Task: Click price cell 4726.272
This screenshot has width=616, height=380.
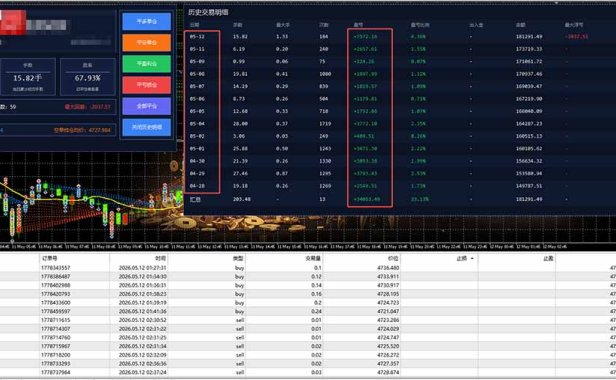Action: pyautogui.click(x=388, y=355)
